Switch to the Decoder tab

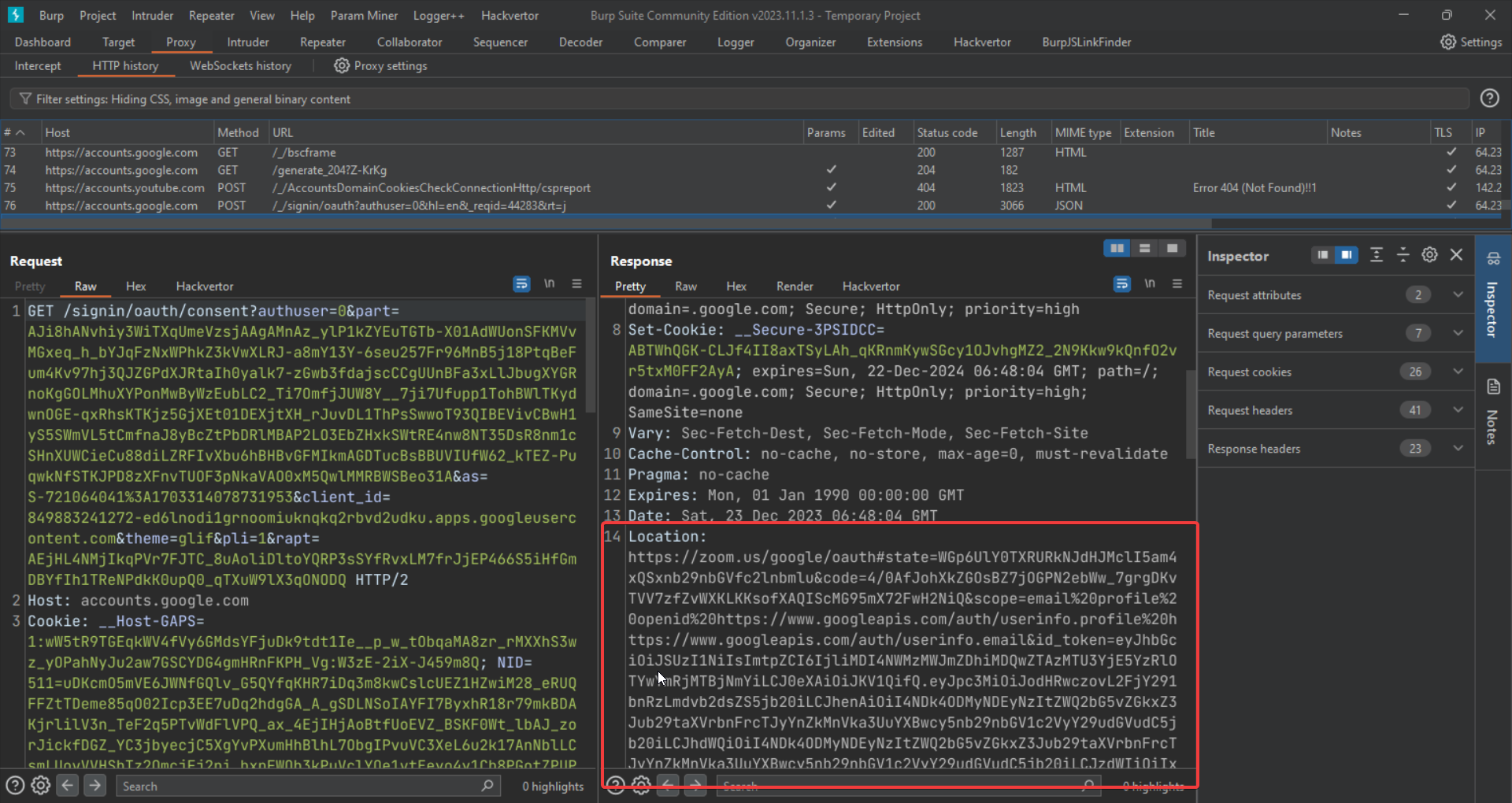click(580, 42)
